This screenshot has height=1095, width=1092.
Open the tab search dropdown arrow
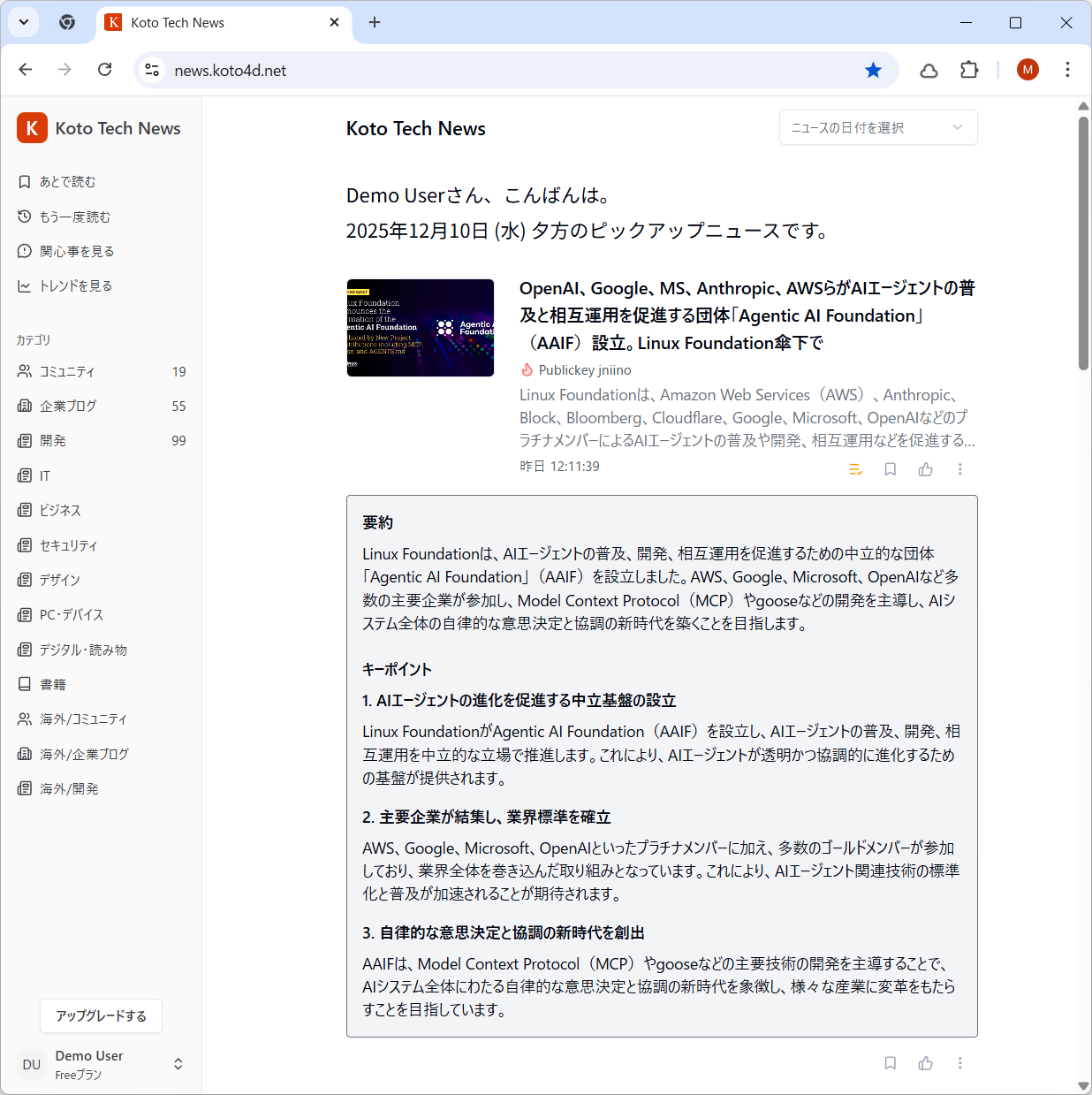pyautogui.click(x=24, y=22)
